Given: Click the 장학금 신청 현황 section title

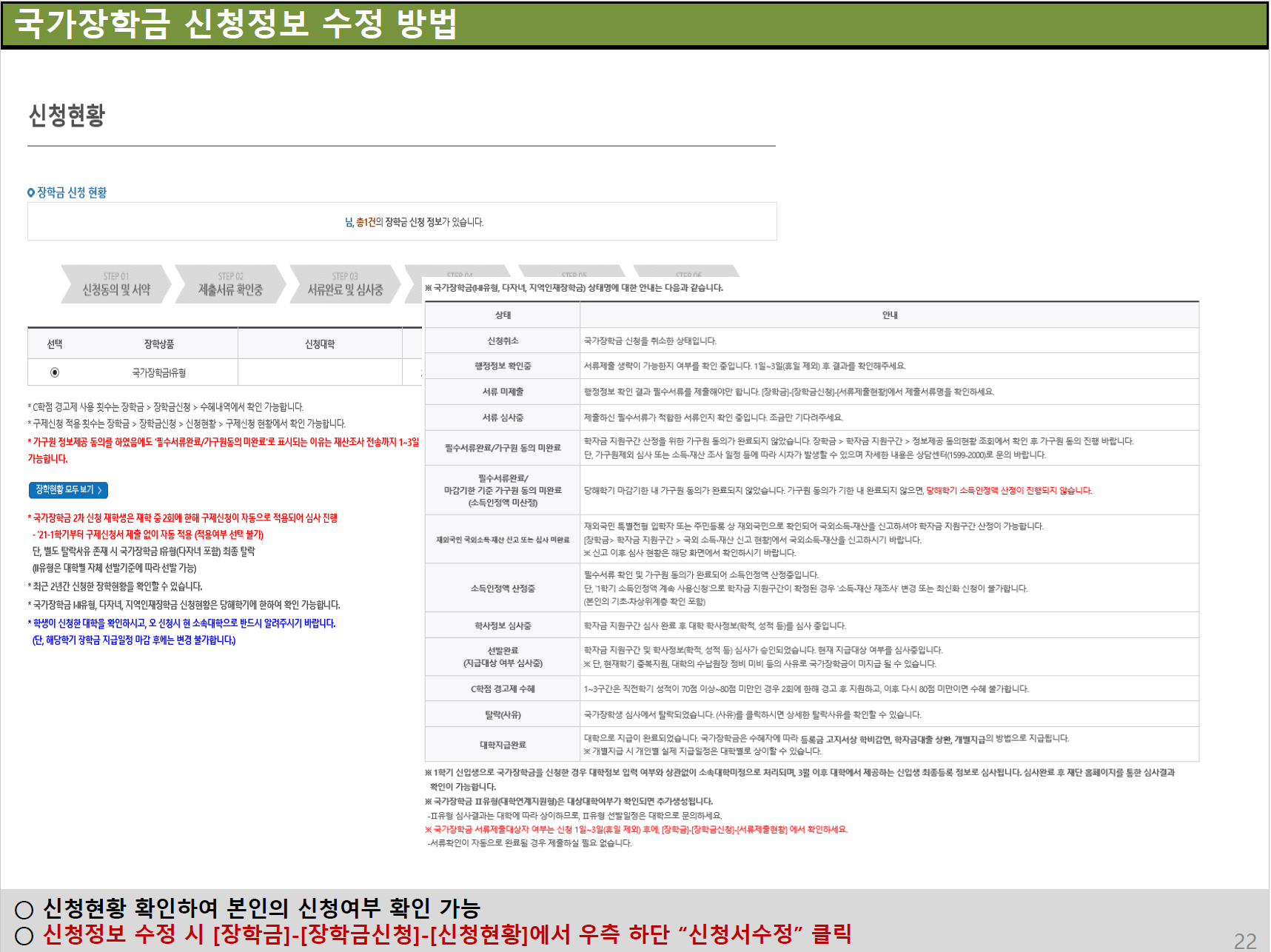Looking at the screenshot, I should [72, 192].
